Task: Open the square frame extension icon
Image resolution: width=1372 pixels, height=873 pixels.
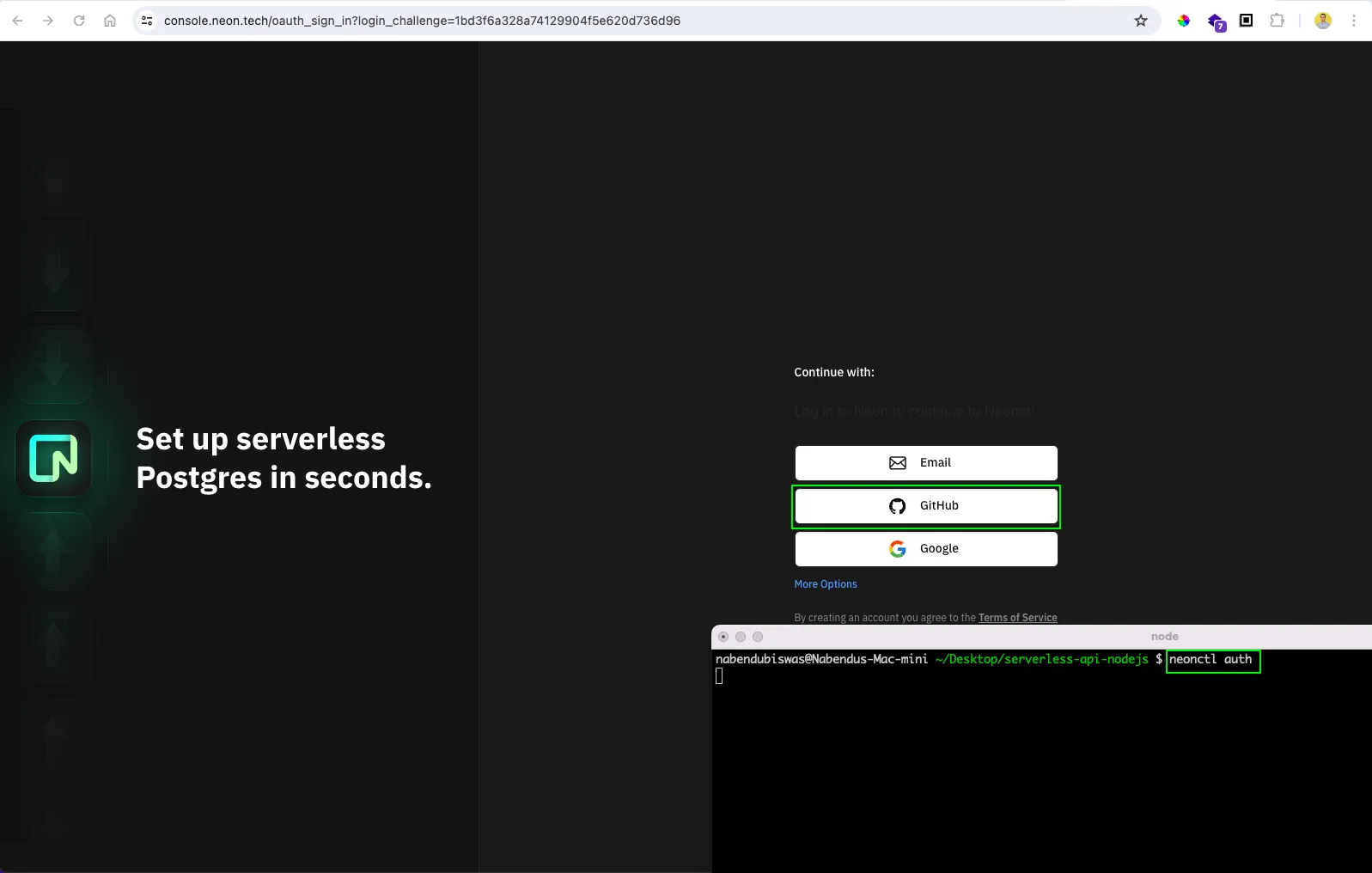Action: coord(1246,21)
